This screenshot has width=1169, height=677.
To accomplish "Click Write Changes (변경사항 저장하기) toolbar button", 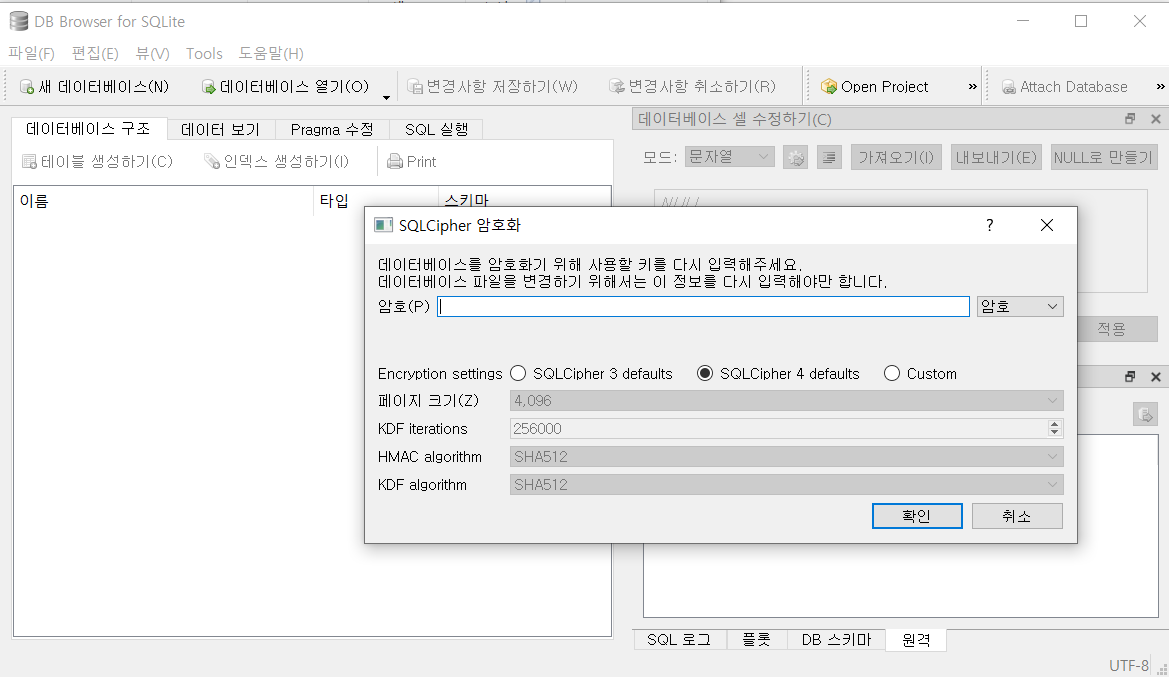I will (492, 86).
